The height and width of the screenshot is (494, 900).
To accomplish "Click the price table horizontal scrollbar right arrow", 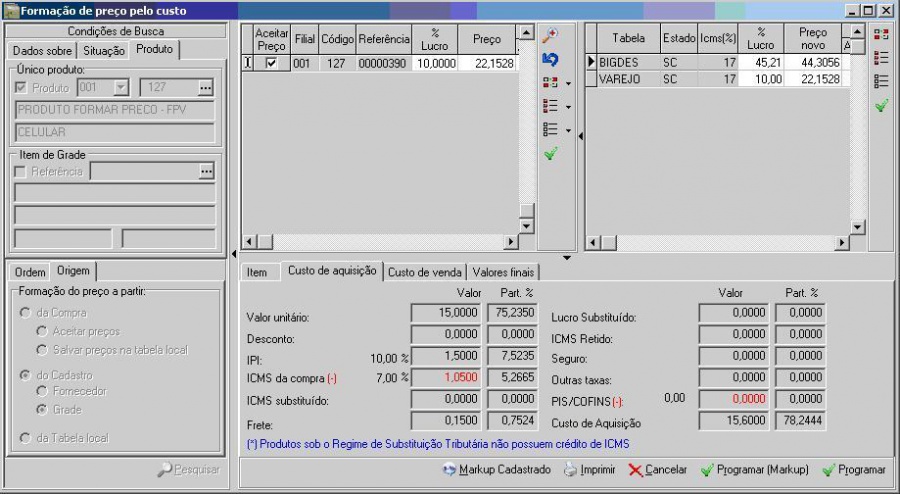I will (x=841, y=242).
